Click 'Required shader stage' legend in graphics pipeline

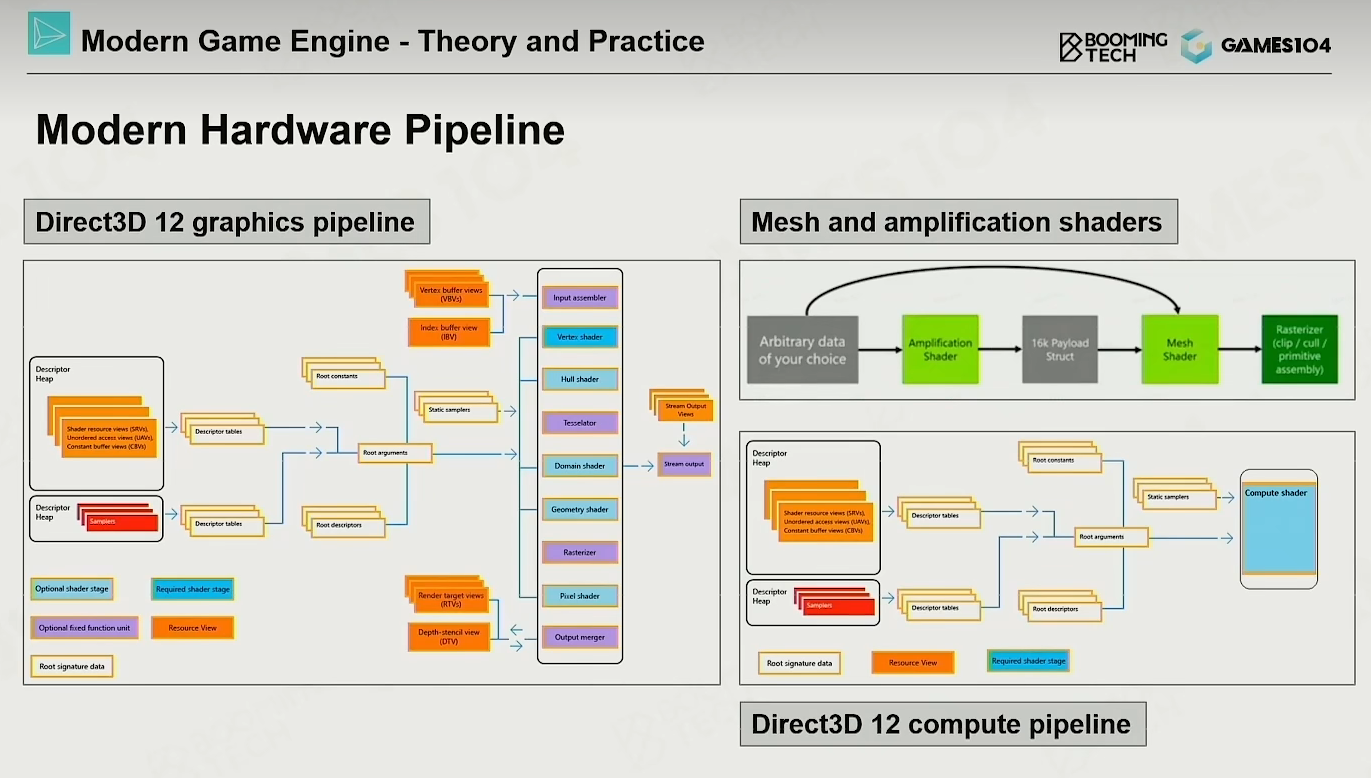click(x=193, y=590)
